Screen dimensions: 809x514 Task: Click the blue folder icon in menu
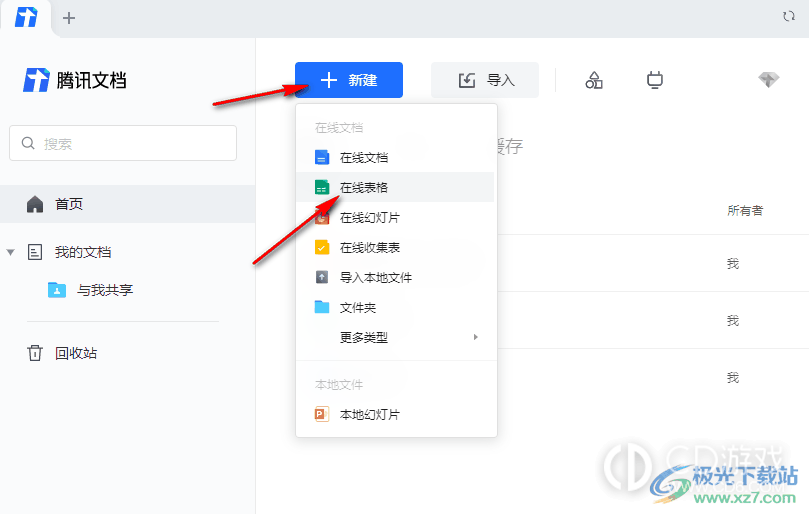tap(322, 307)
